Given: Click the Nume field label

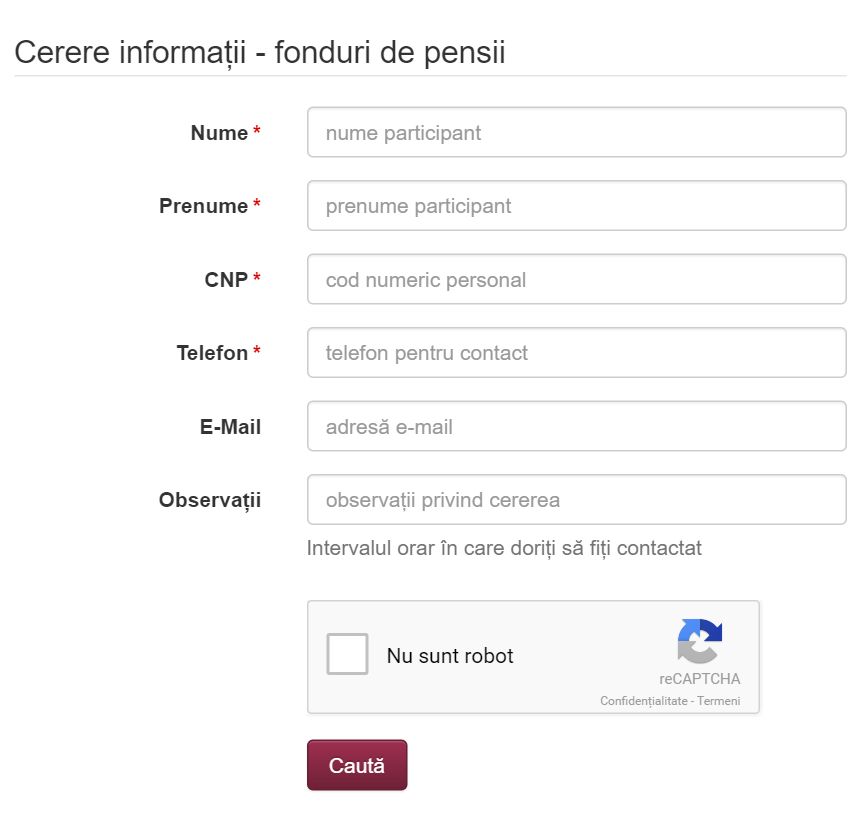Looking at the screenshot, I should (x=219, y=133).
